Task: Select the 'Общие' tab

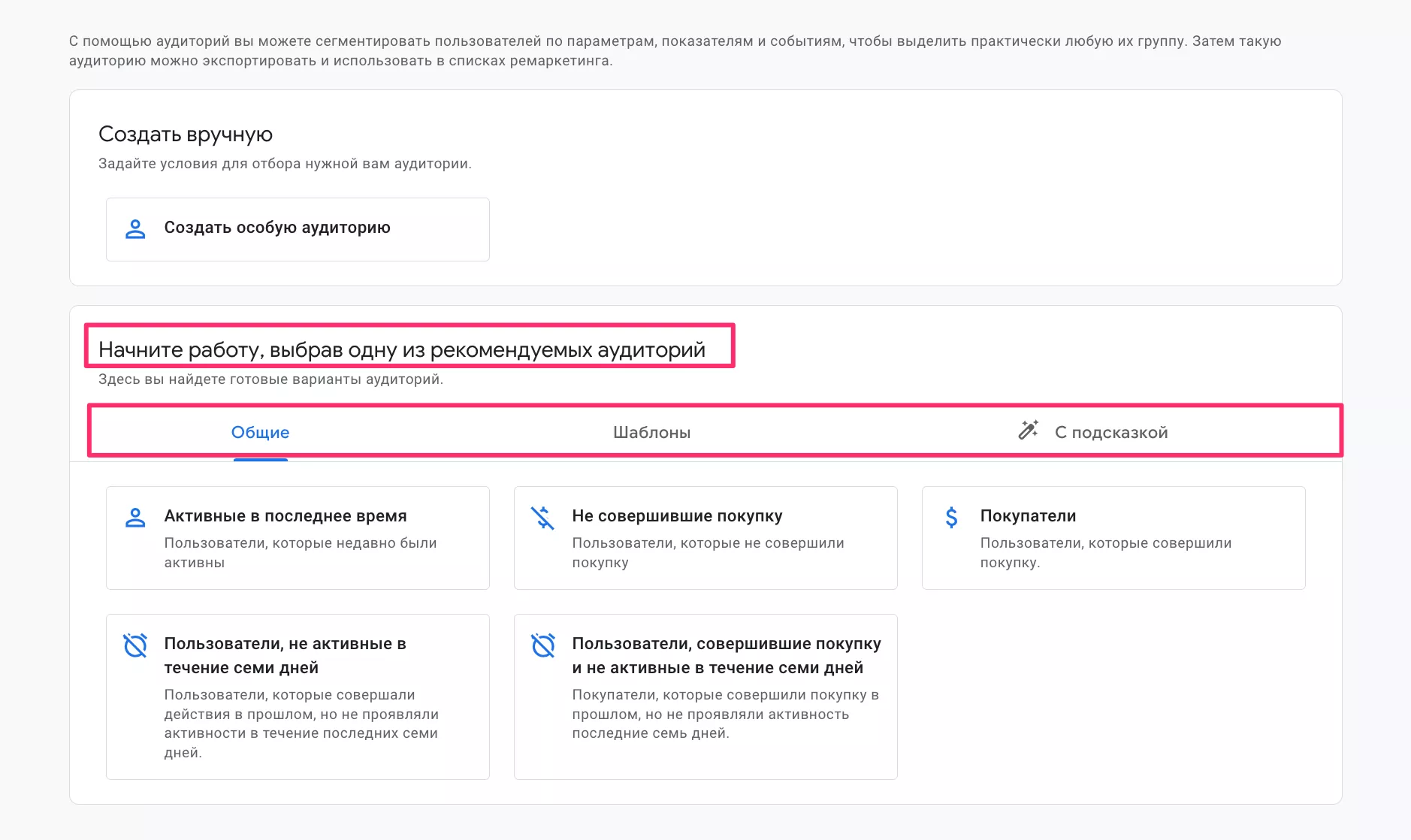Action: (x=260, y=432)
